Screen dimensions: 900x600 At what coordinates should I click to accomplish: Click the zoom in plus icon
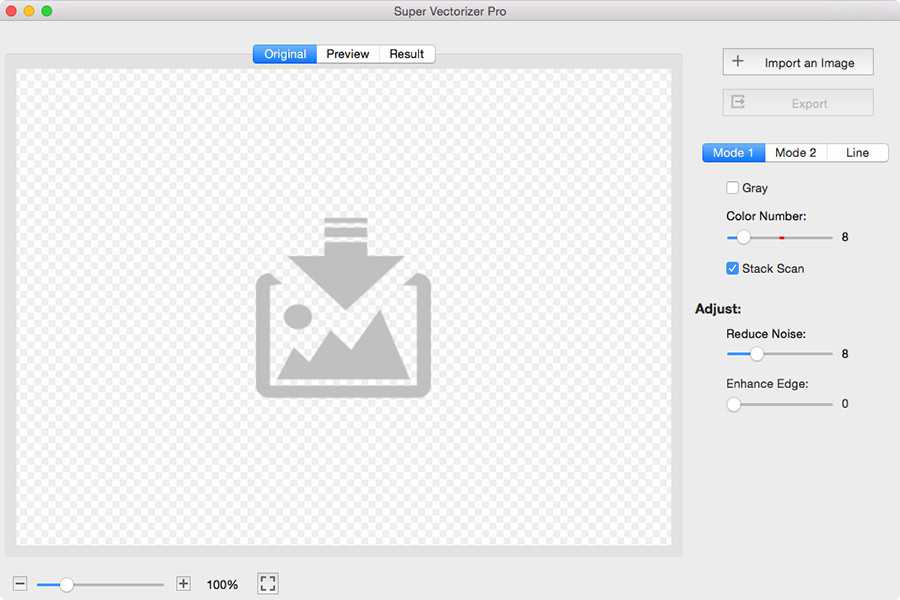click(183, 584)
